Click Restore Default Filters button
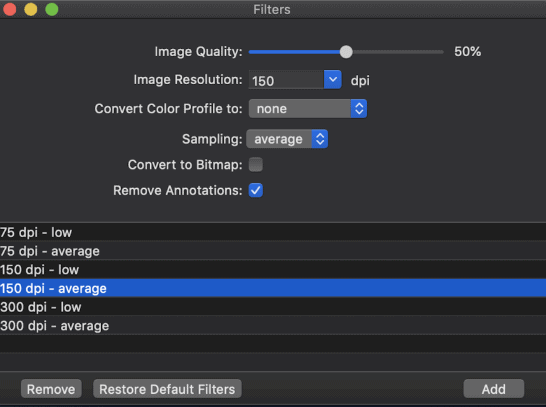The height and width of the screenshot is (407, 546). (167, 389)
